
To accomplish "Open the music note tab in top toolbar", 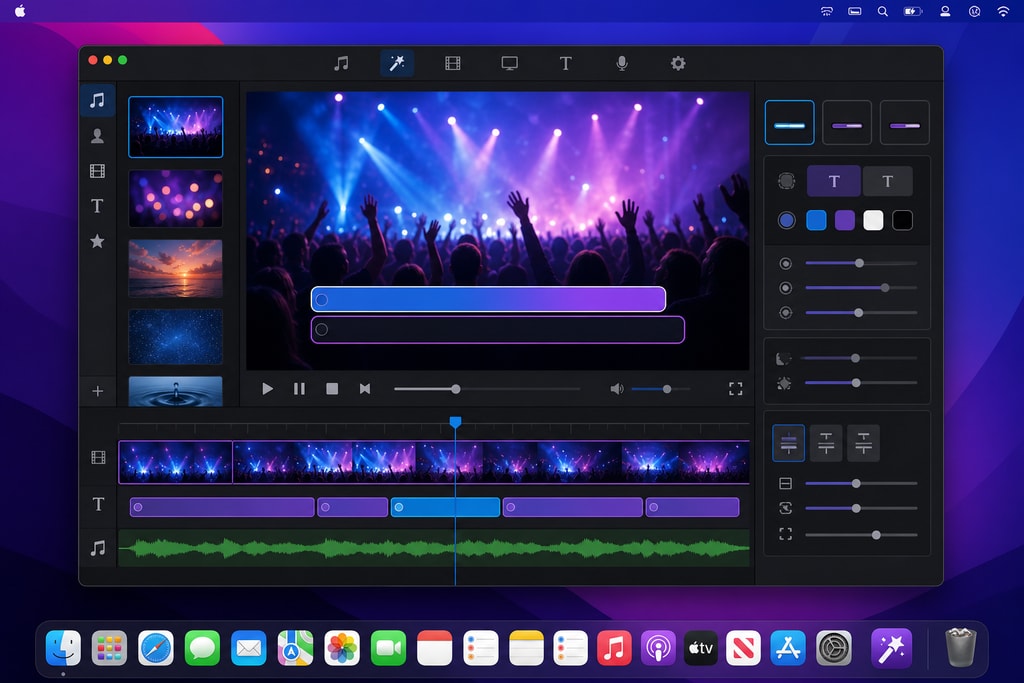I will (x=341, y=63).
